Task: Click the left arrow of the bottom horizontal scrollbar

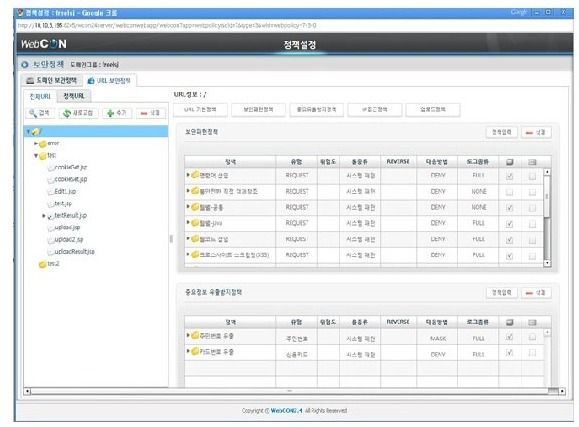Action: [27, 391]
